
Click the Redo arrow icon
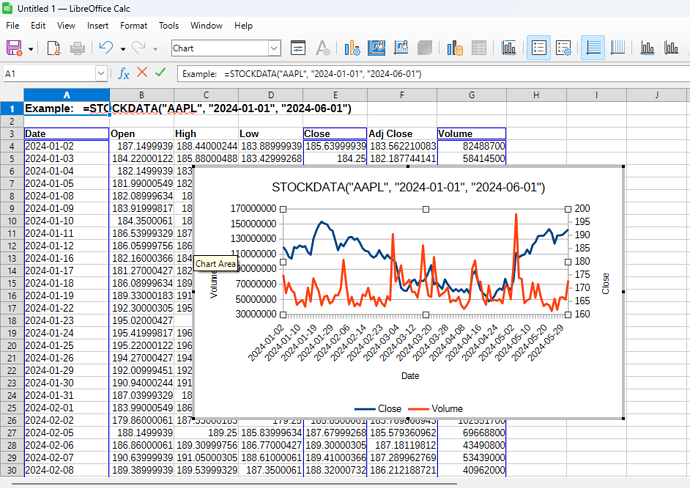(139, 48)
